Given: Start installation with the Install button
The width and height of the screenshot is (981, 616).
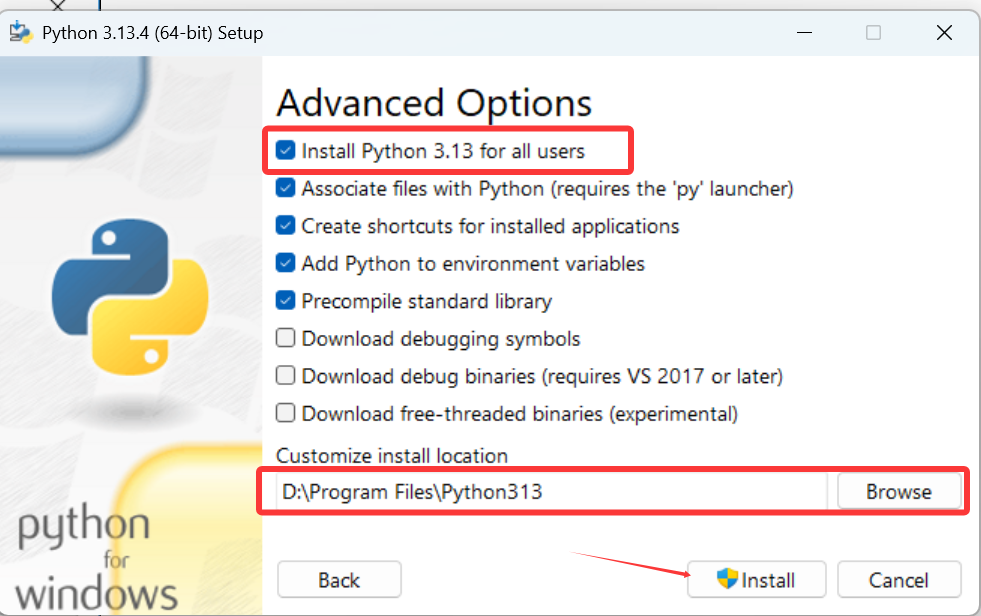Looking at the screenshot, I should [756, 580].
